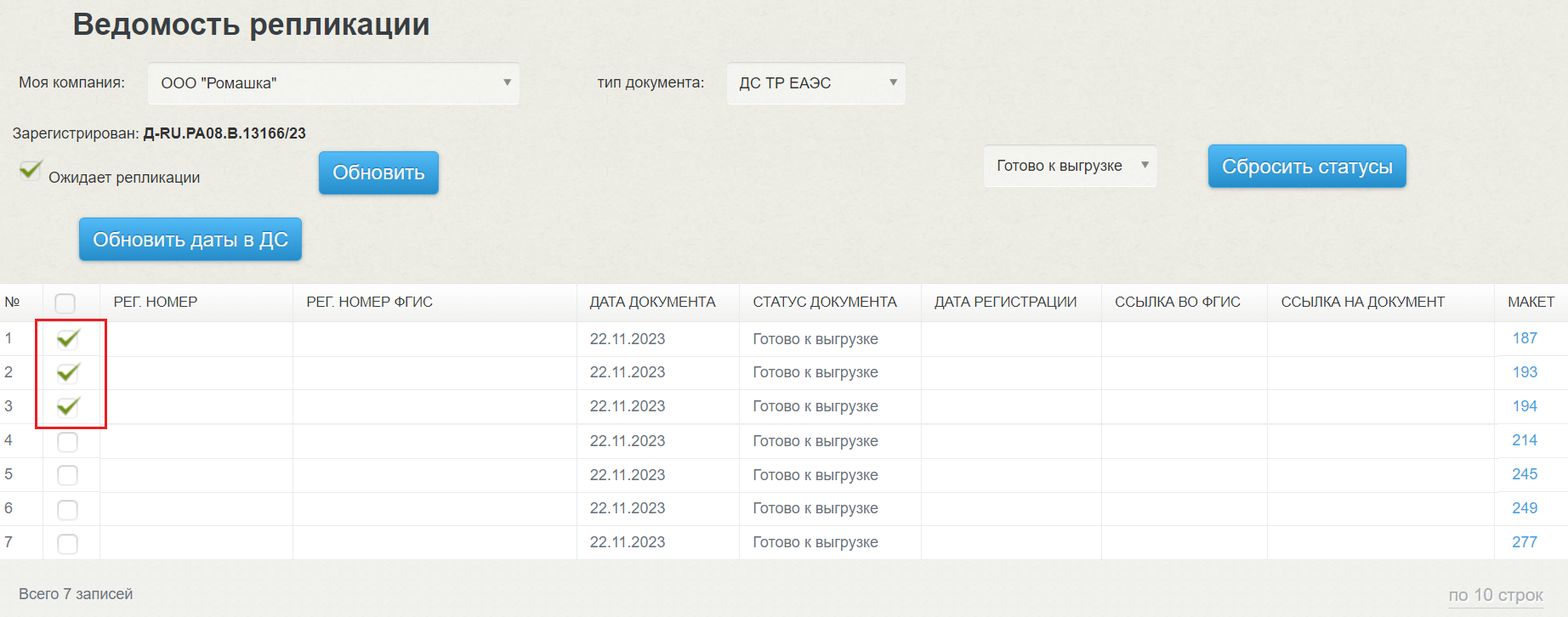Expand the тип документа dropdown

coord(815,83)
